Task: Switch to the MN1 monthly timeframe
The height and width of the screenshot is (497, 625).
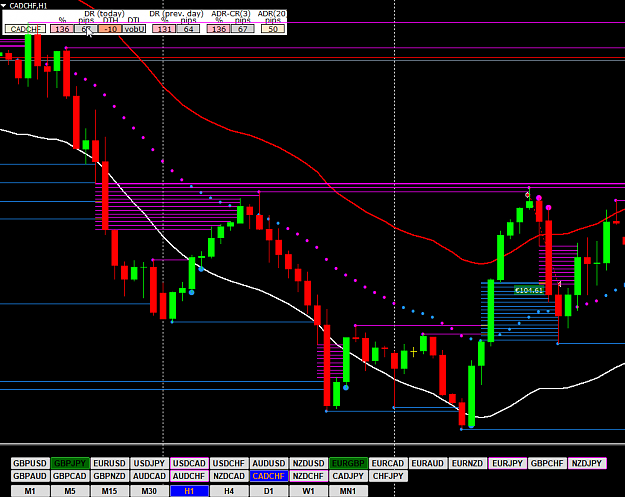Action: click(348, 491)
